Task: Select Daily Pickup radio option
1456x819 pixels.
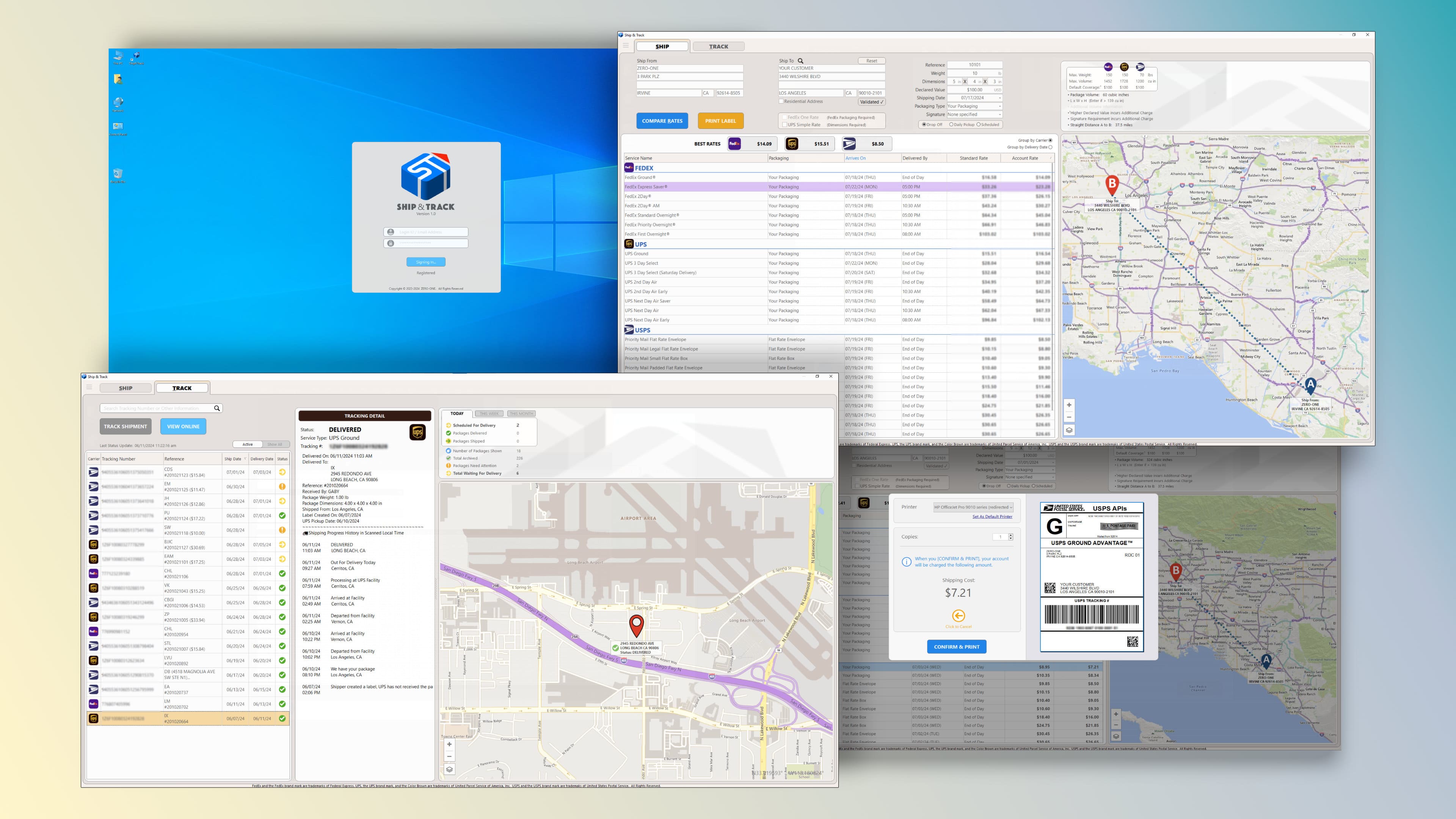Action: 951,124
